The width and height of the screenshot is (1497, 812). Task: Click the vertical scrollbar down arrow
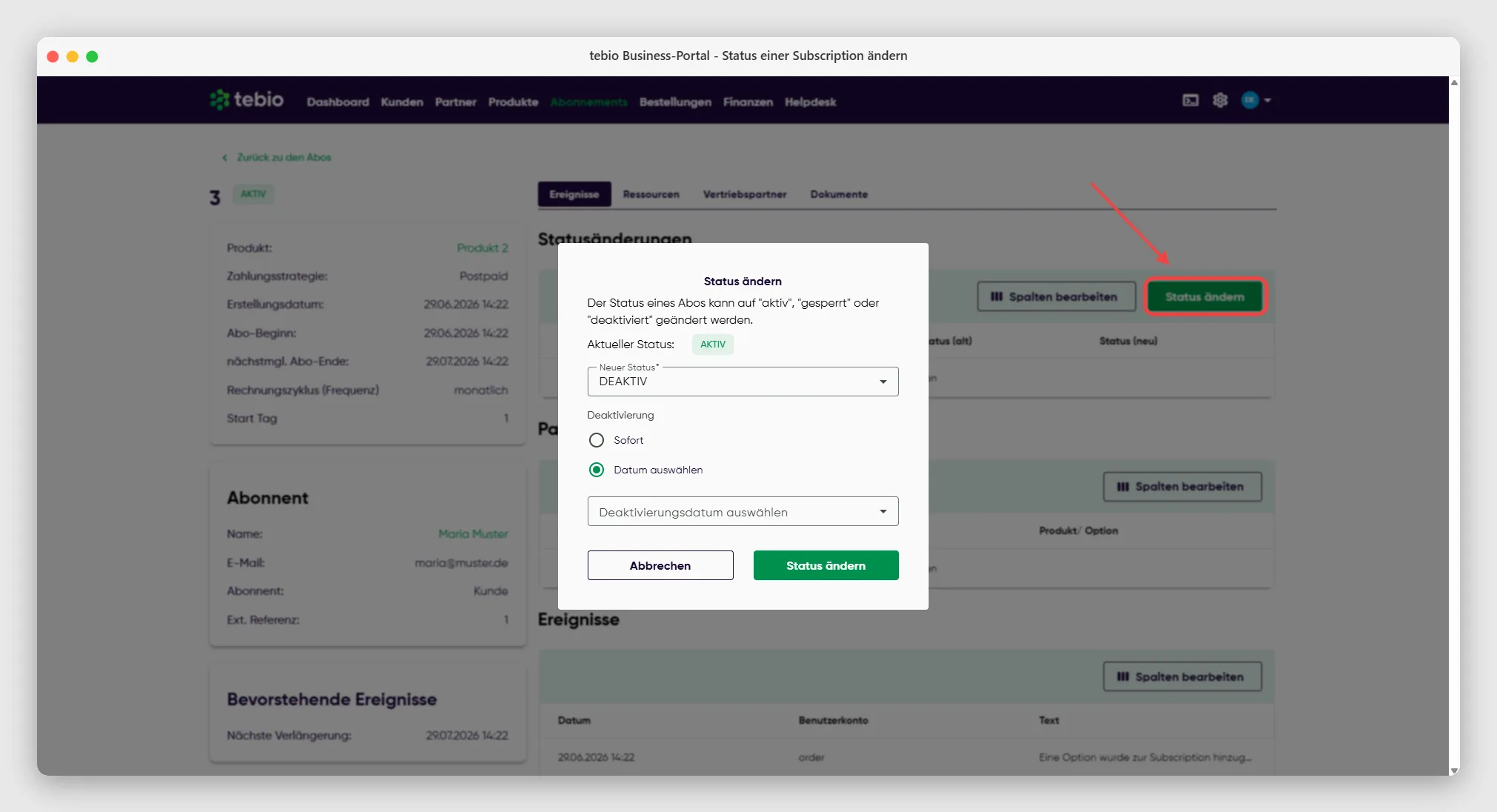1454,771
